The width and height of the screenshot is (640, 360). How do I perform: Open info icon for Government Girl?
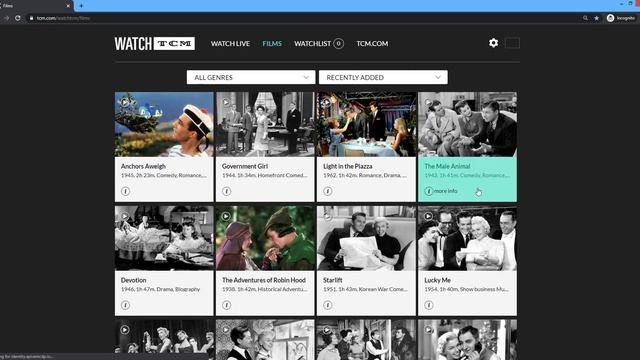click(227, 191)
